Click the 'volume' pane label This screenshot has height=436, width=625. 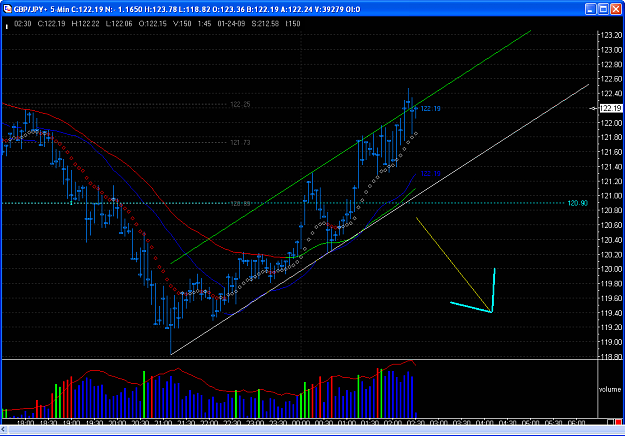click(610, 389)
